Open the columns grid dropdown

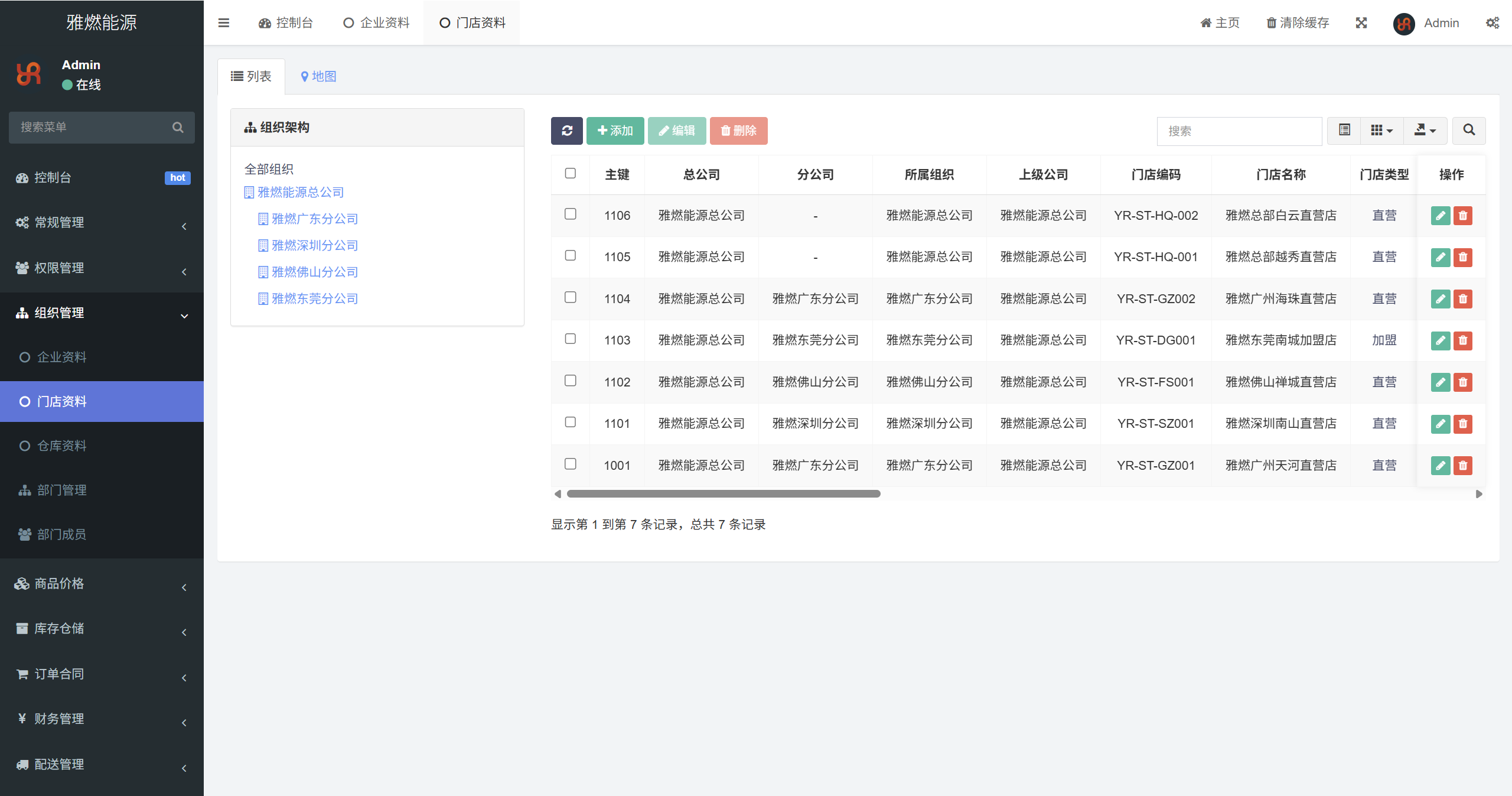[x=1382, y=131]
